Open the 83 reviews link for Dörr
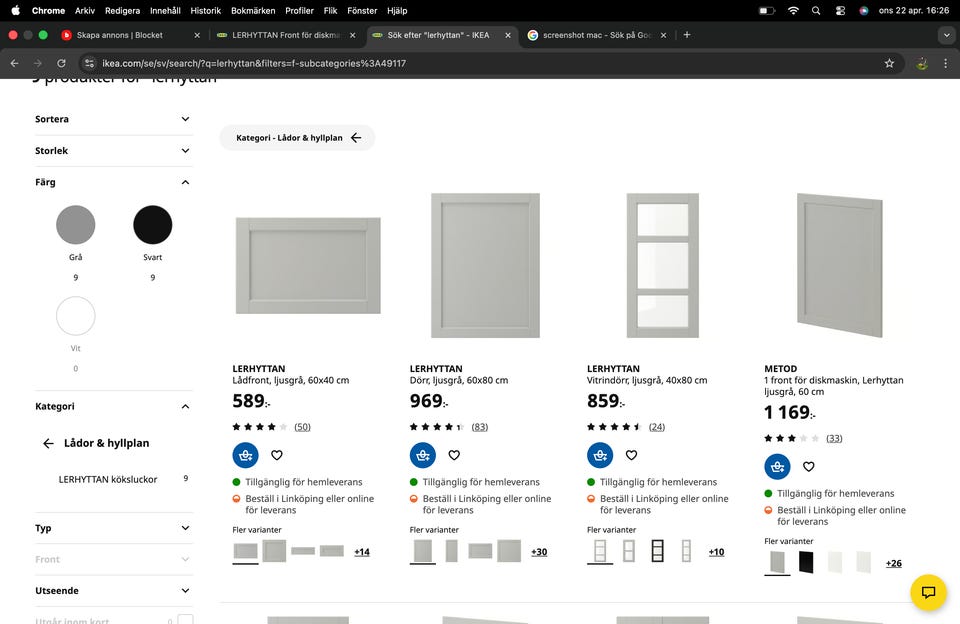Viewport: 960px width, 624px height. click(480, 427)
